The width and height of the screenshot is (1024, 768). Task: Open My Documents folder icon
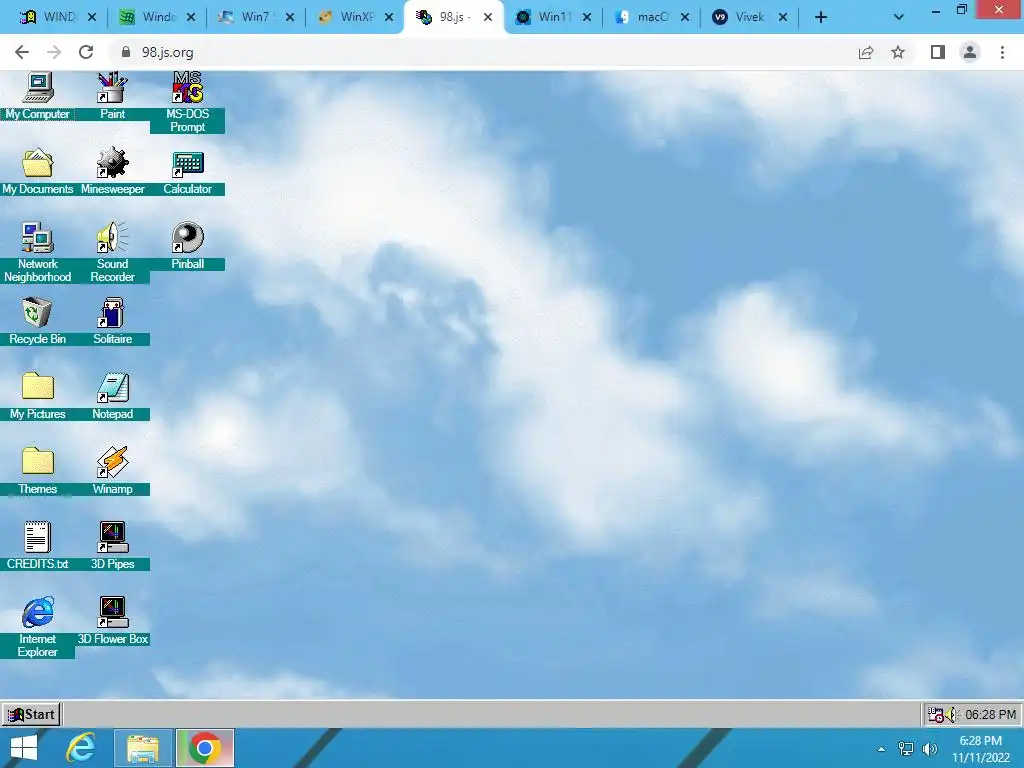tap(37, 172)
